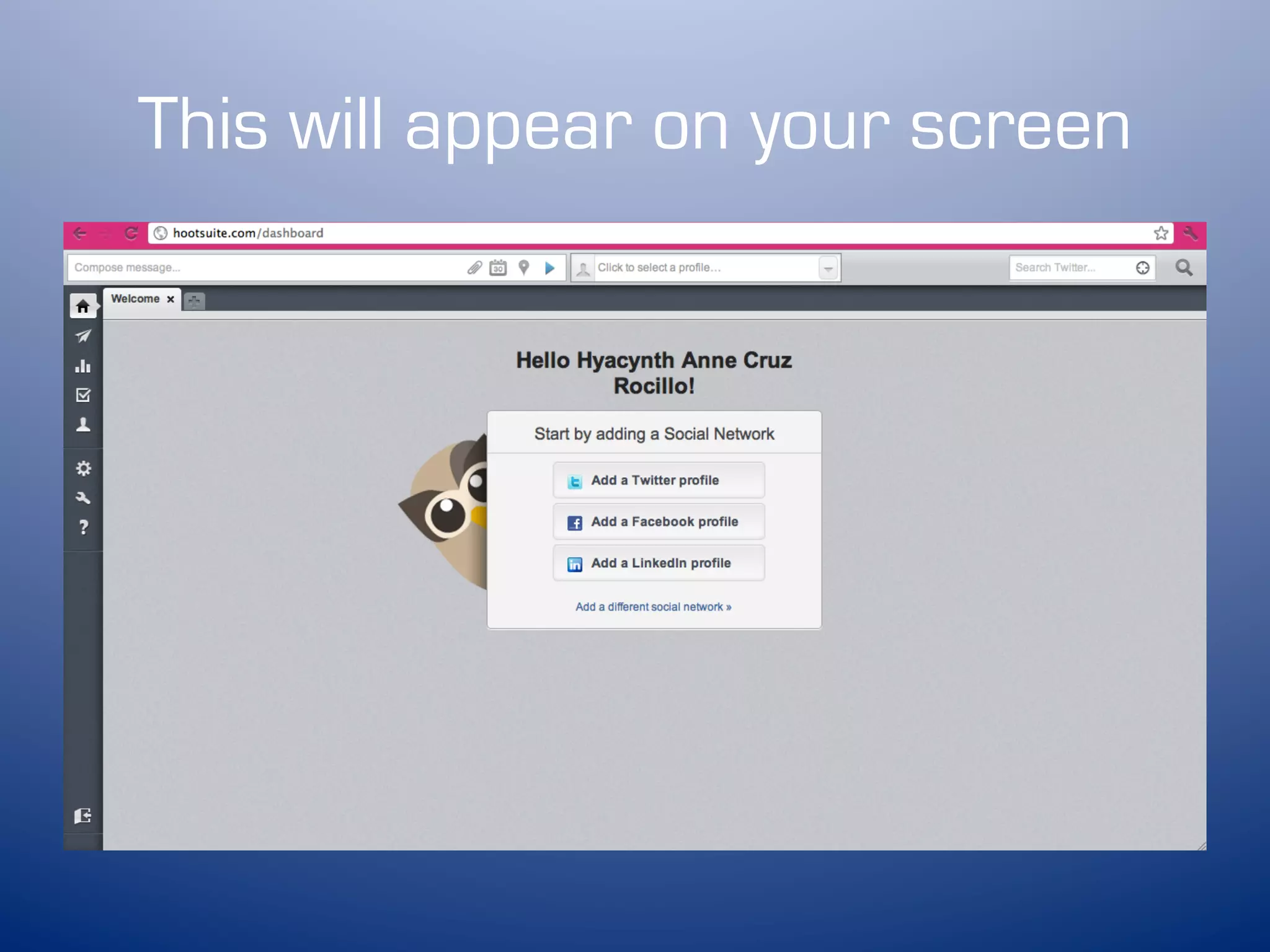Open browser wrench settings menu
1270x952 pixels.
pos(1190,233)
